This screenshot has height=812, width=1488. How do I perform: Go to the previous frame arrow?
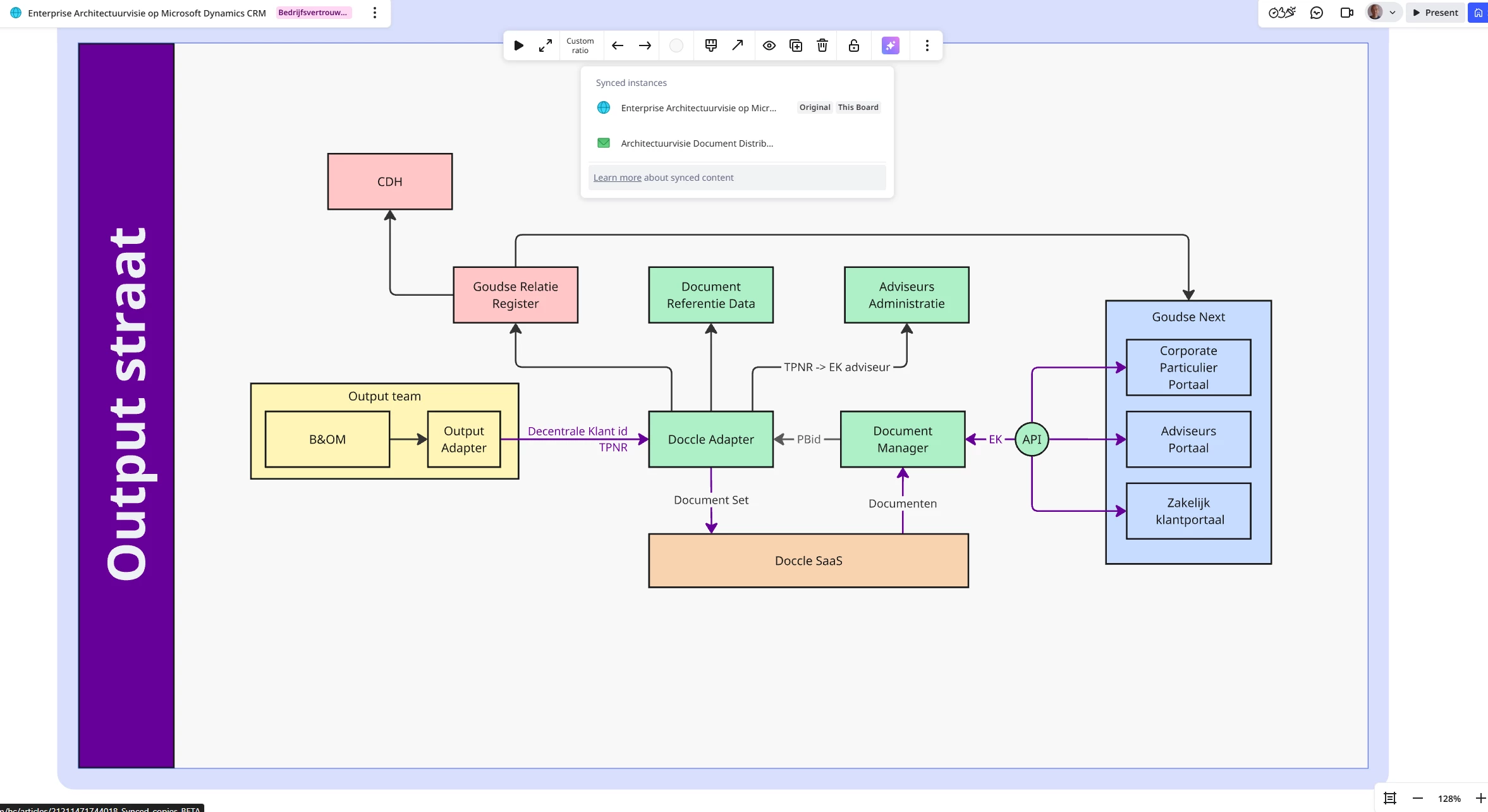click(618, 45)
